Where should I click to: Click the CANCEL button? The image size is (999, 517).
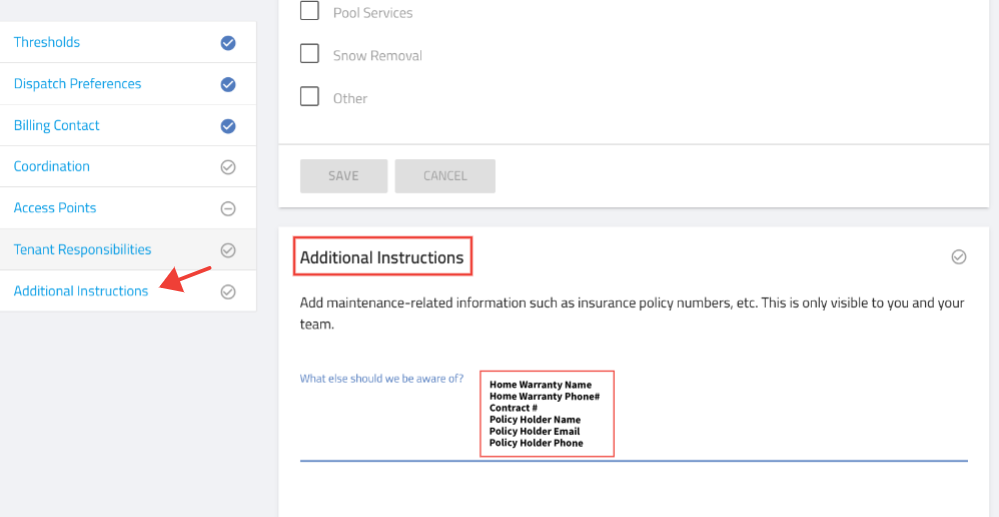445,176
